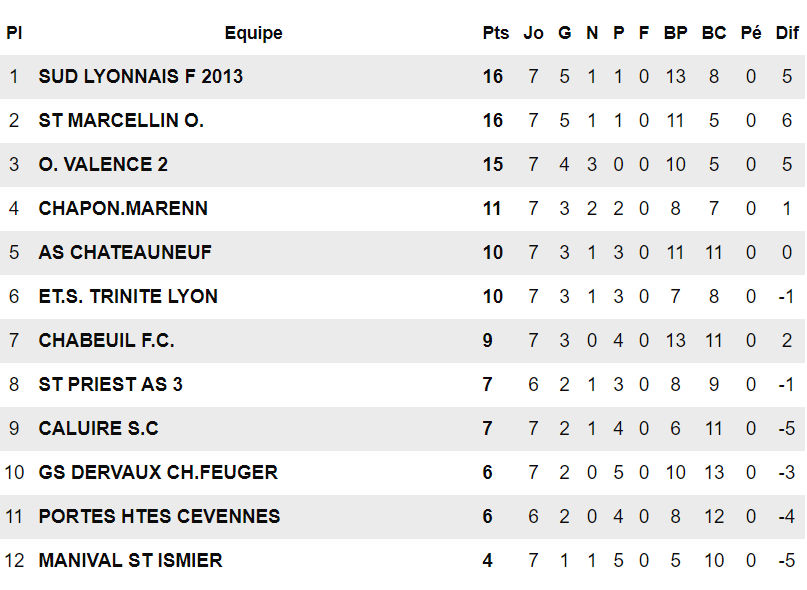Open the CHABEUIL F.C. team entry
The height and width of the screenshot is (590, 807).
coord(106,341)
